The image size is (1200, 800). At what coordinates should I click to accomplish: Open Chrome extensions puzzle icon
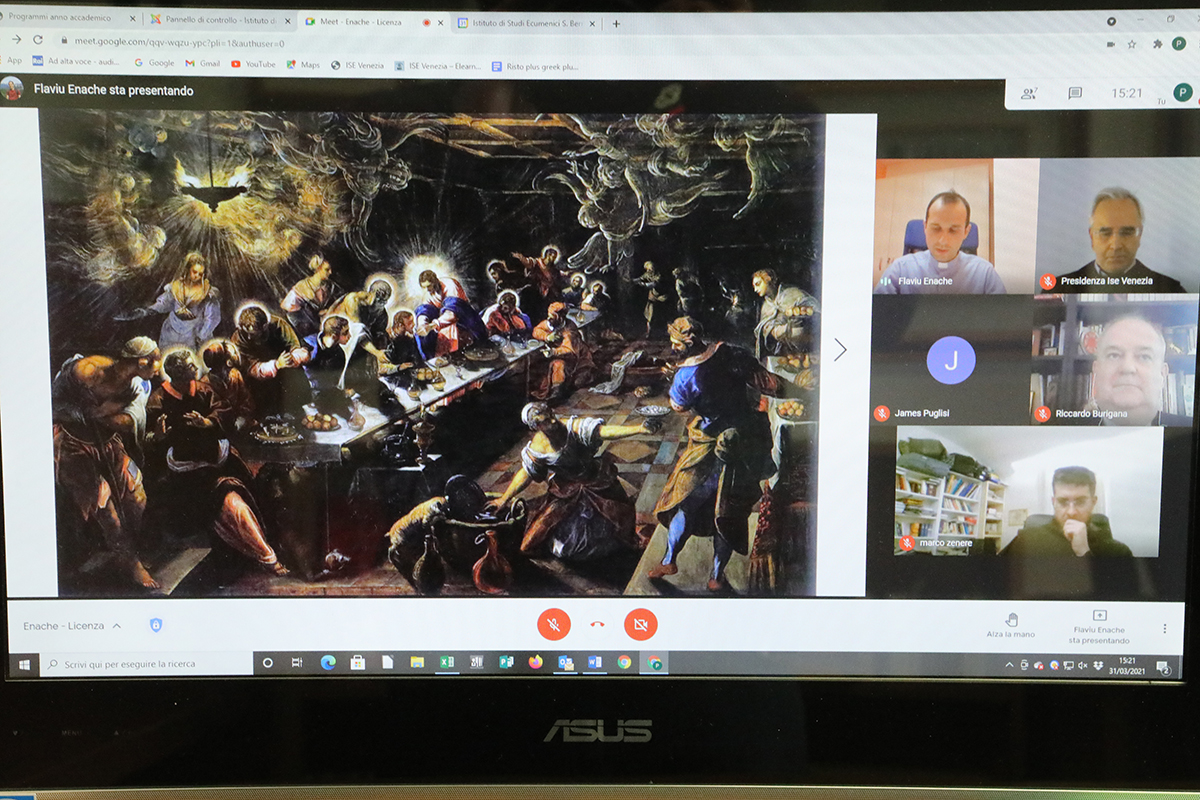(x=1158, y=44)
